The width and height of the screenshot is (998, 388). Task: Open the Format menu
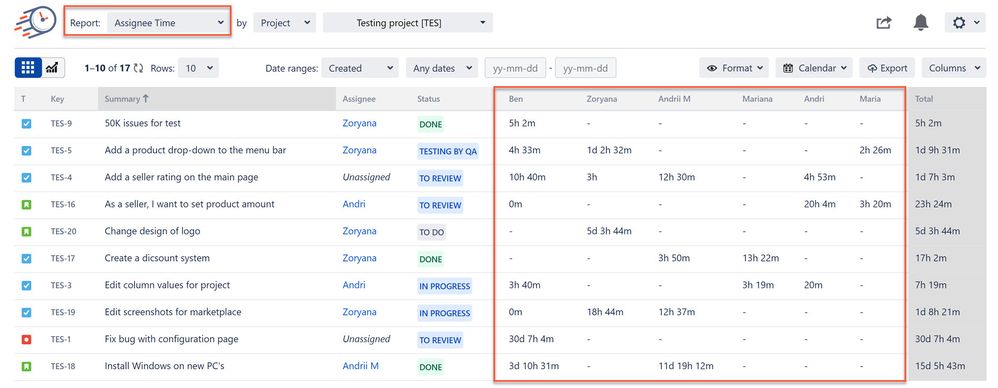pos(734,68)
